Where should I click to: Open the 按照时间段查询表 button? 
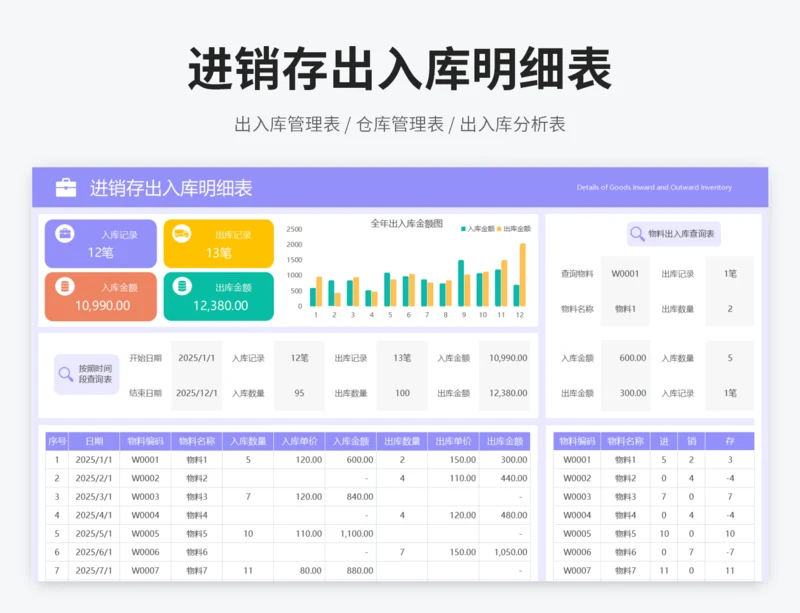86,374
